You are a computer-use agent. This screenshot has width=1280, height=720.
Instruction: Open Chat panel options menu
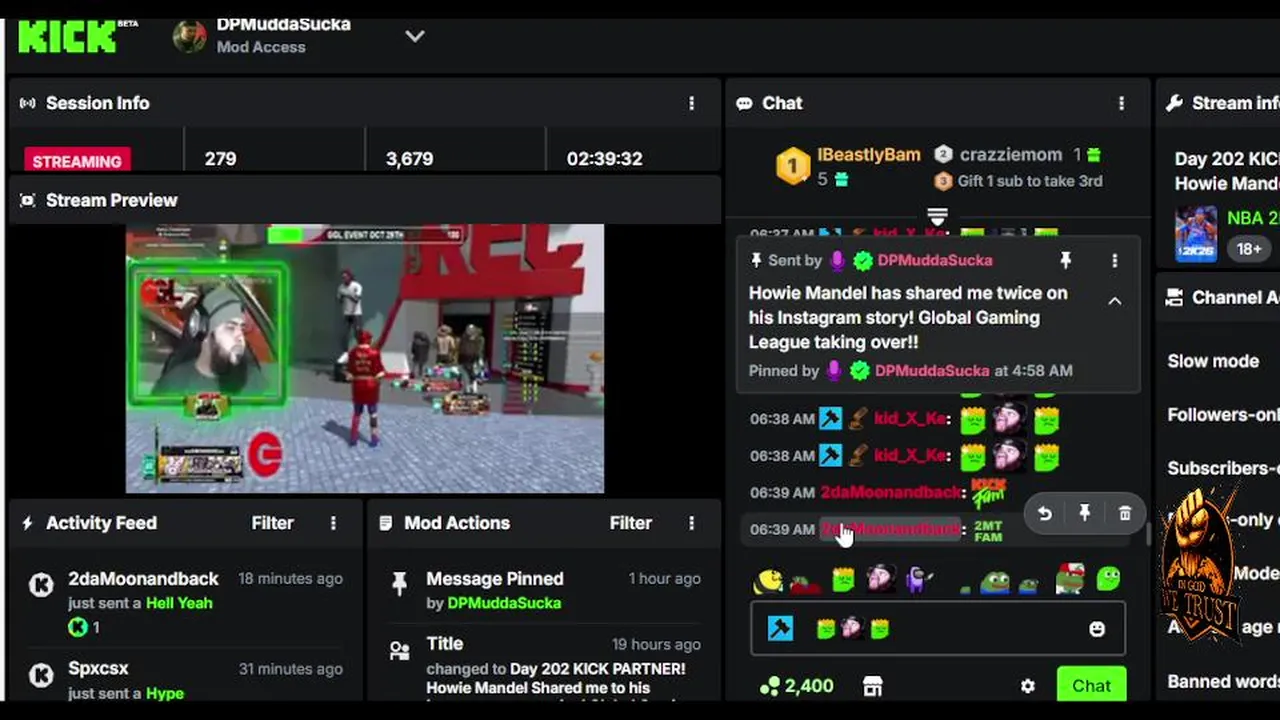tap(1121, 103)
